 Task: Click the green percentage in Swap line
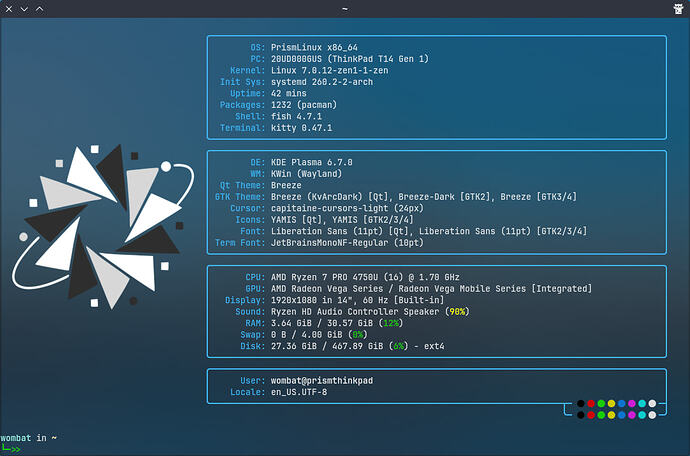coord(358,335)
